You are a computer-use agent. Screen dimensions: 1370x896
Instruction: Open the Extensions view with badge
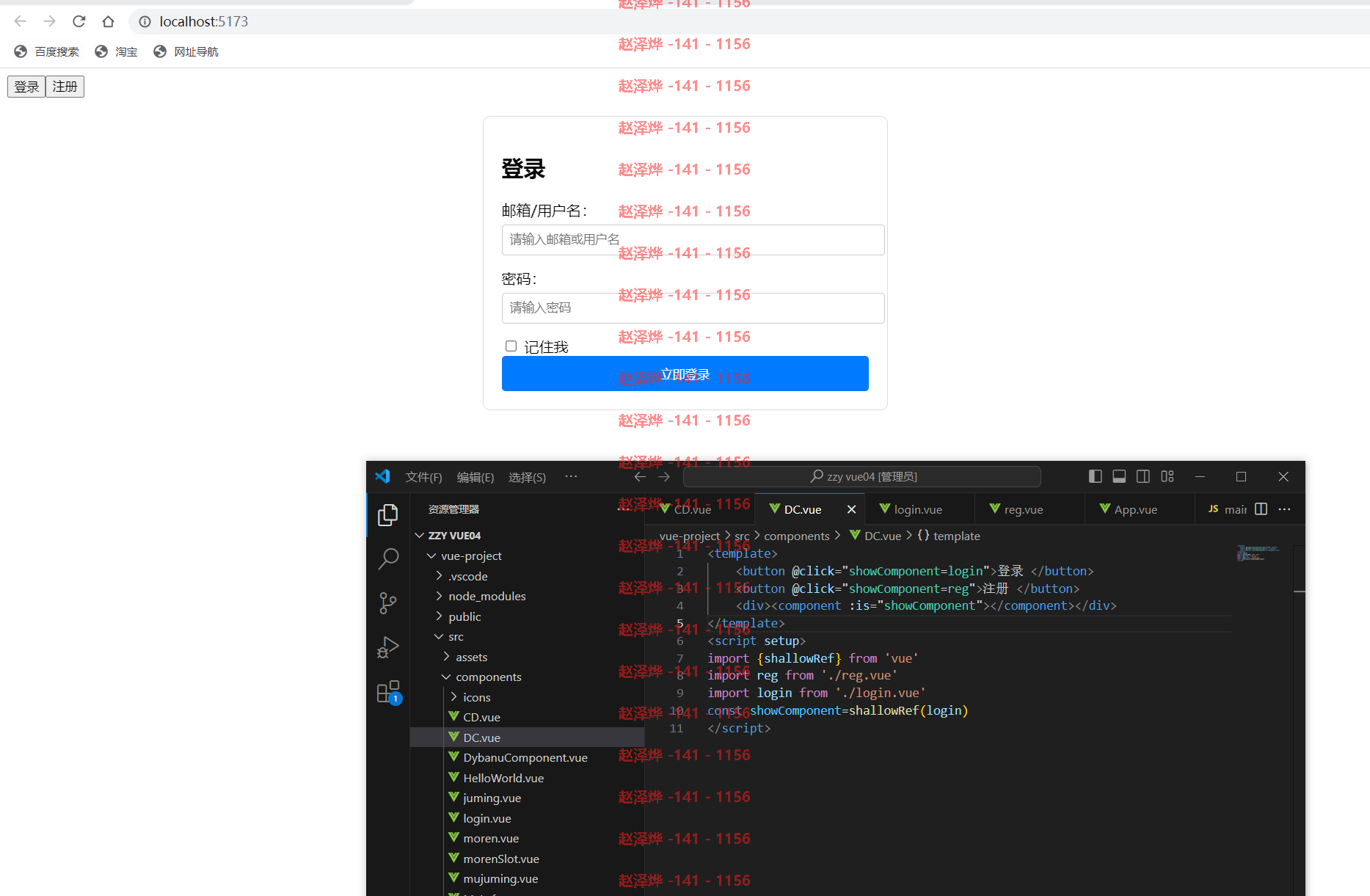click(x=388, y=692)
